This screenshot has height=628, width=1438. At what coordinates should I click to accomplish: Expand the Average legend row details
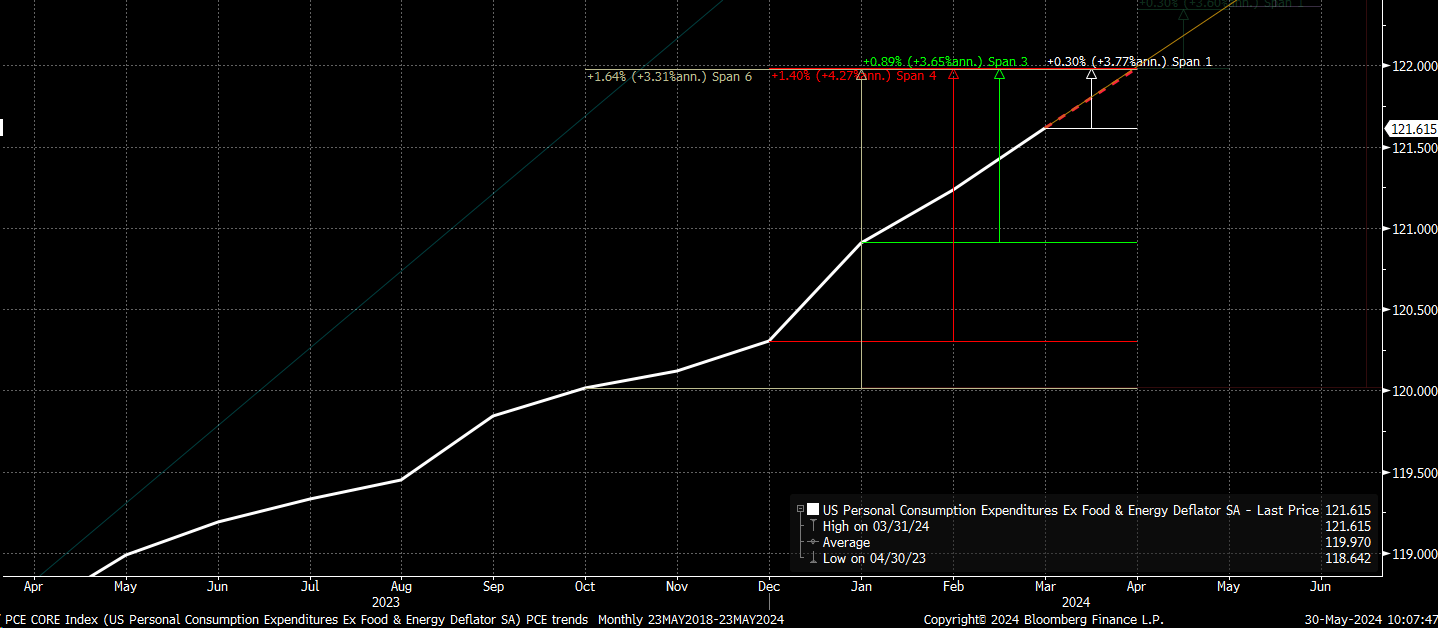click(x=846, y=541)
